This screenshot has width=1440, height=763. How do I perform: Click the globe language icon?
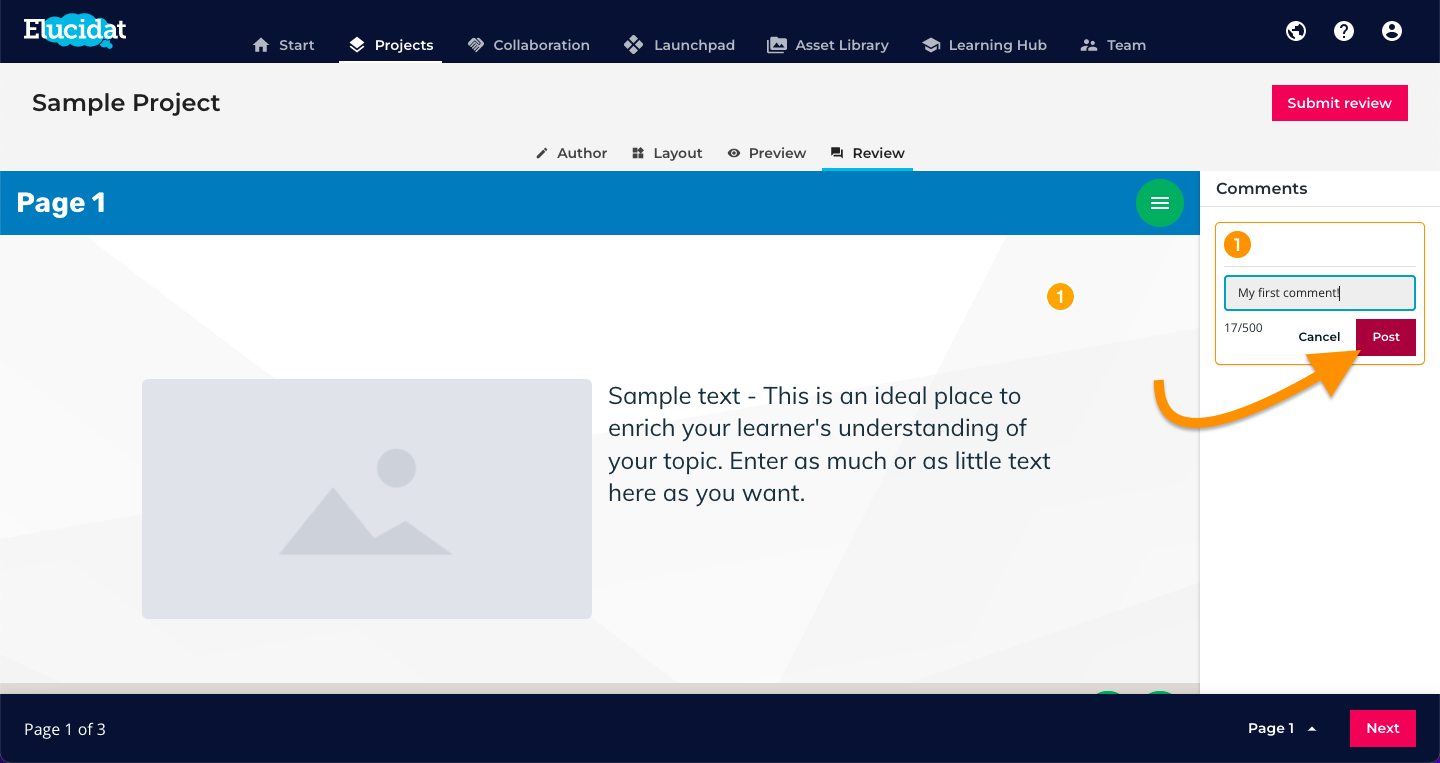1296,31
